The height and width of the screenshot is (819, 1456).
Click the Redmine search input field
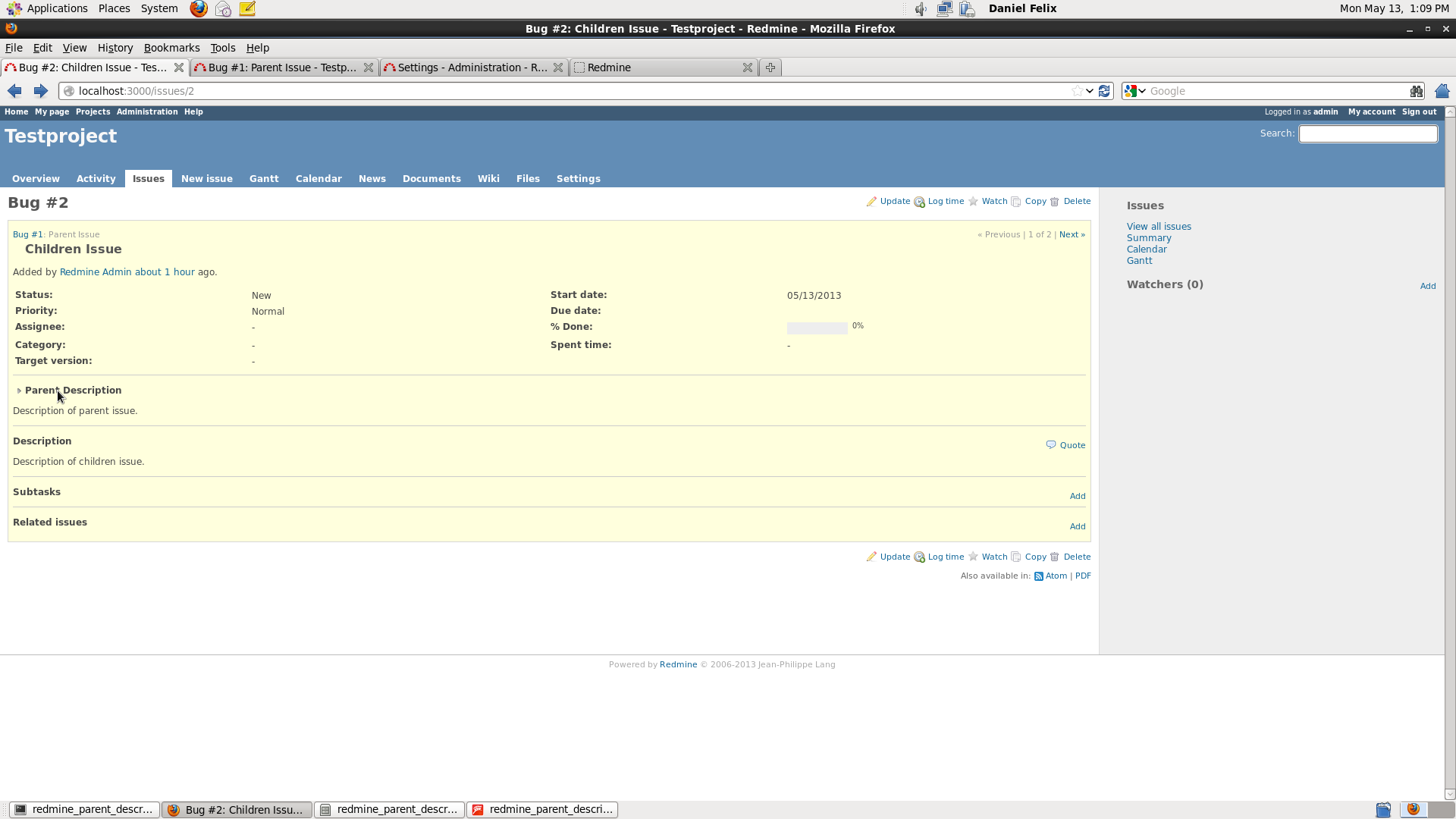[1368, 133]
